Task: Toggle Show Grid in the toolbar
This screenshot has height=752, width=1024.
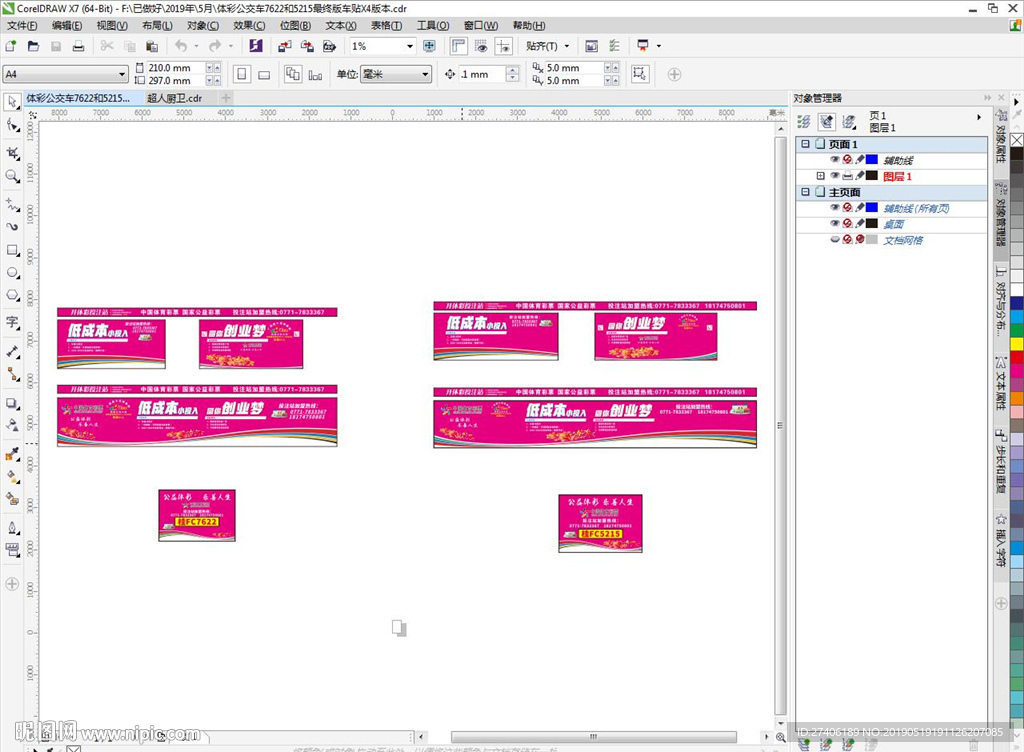Action: pyautogui.click(x=481, y=46)
